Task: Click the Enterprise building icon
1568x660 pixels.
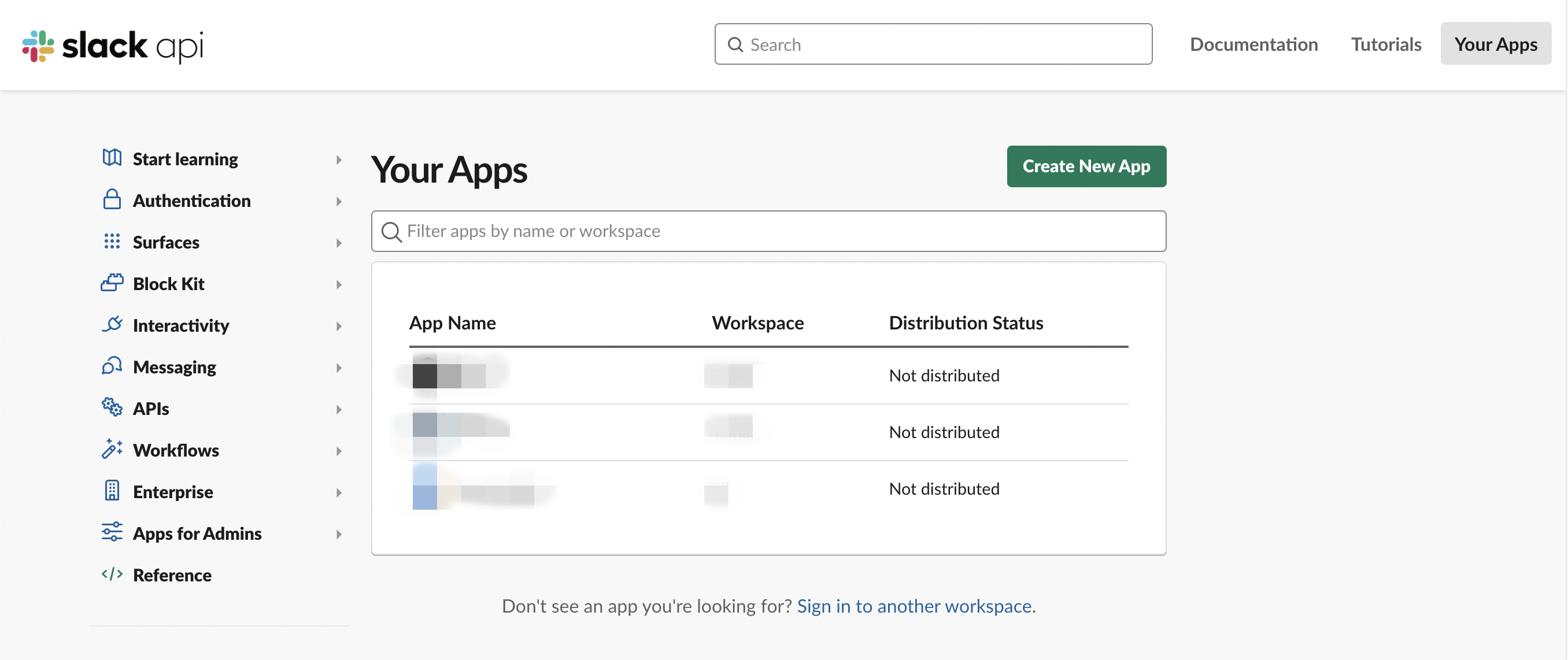Action: point(112,491)
